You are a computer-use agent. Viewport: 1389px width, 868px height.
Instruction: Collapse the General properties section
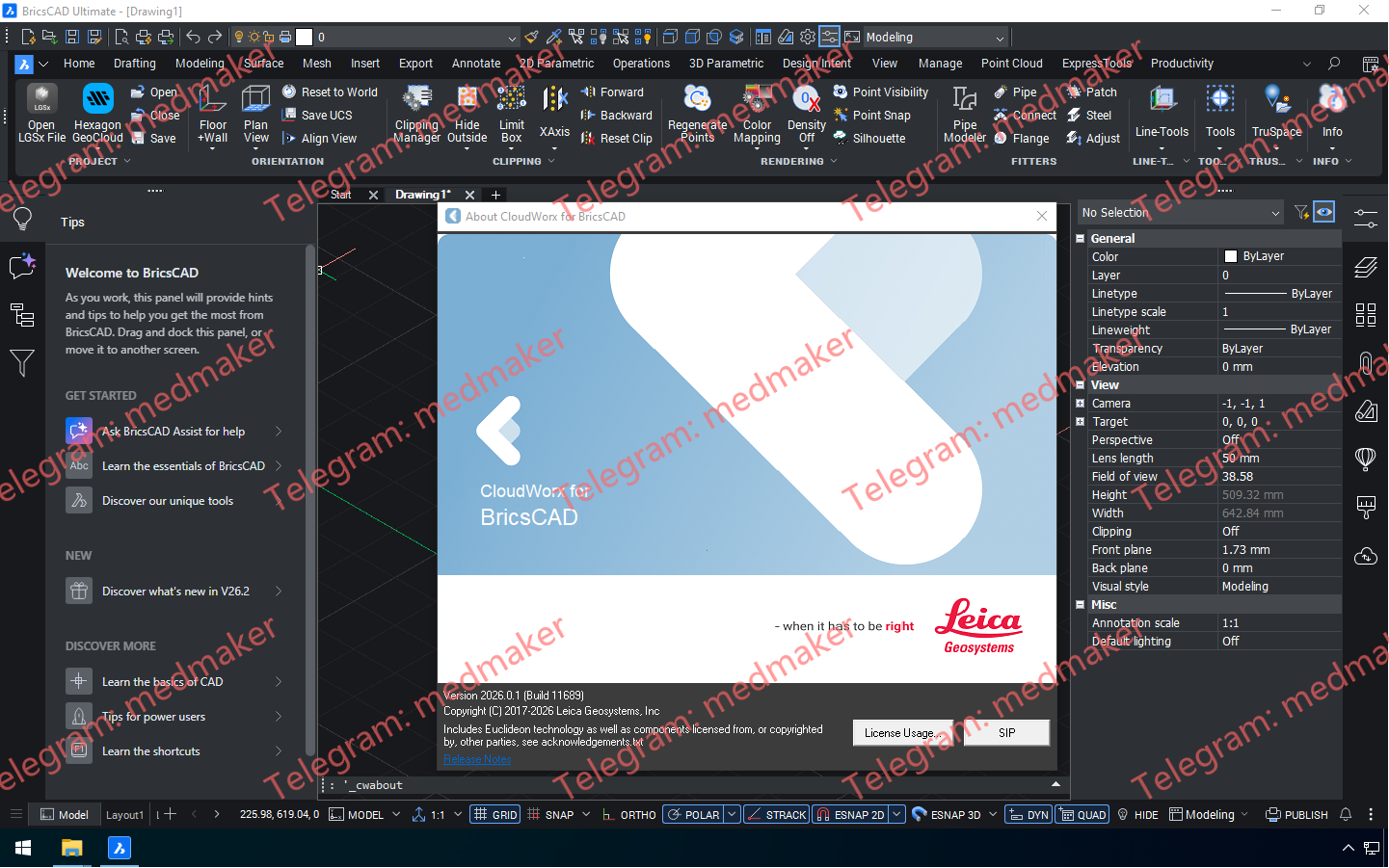1081,239
